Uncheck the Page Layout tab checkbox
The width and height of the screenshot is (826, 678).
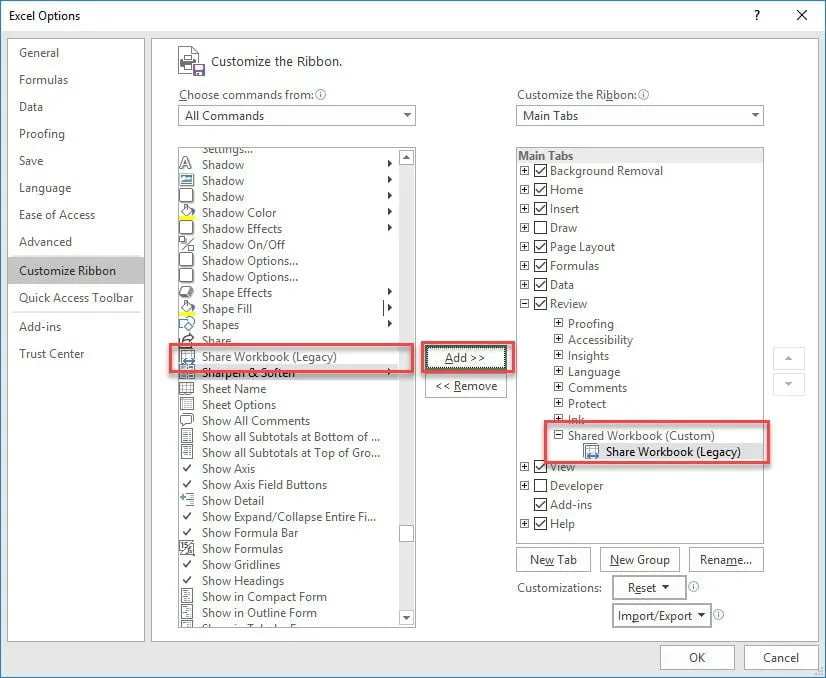pyautogui.click(x=541, y=247)
